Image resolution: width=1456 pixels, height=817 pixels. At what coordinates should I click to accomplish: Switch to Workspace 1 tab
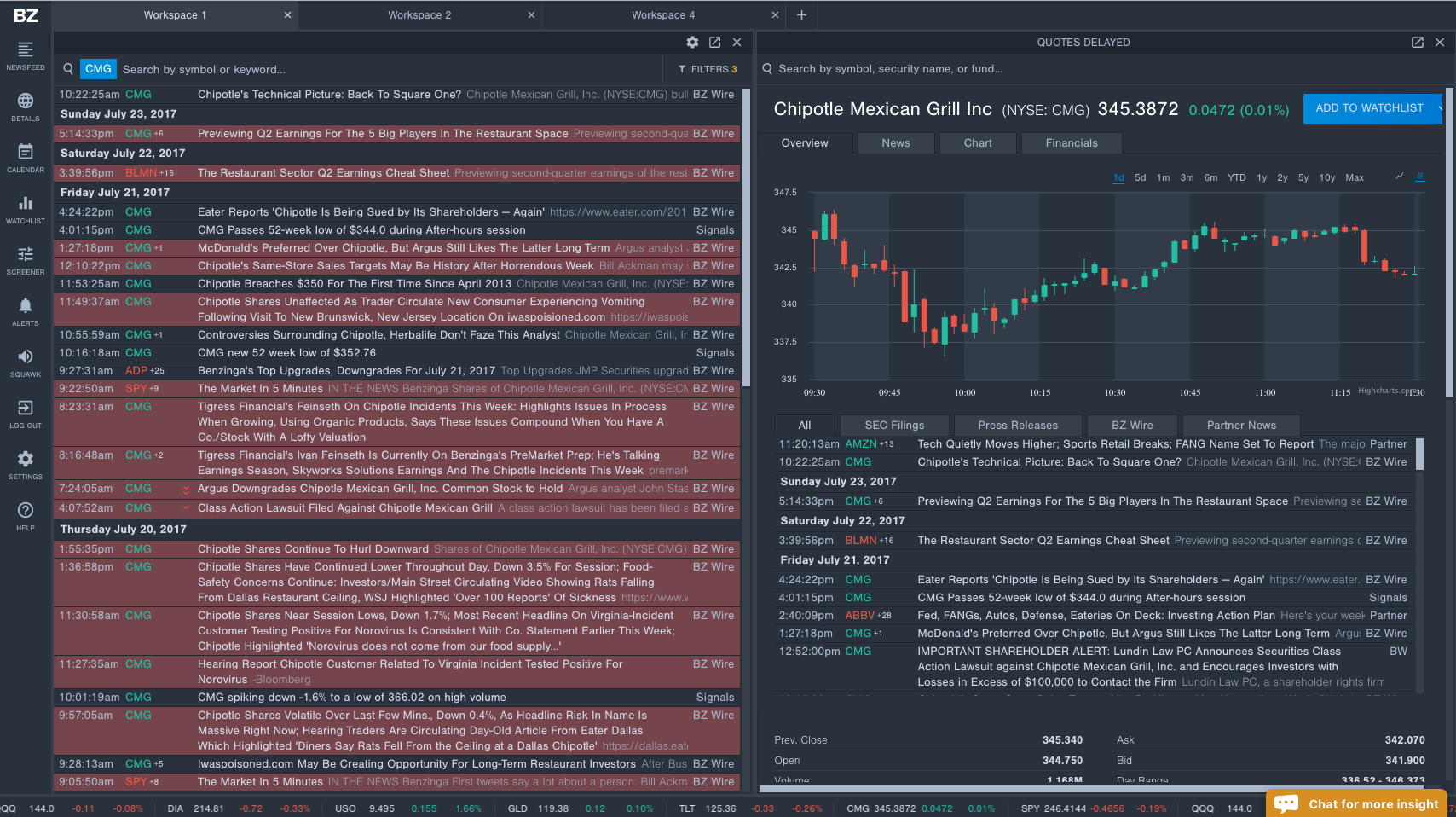(x=175, y=15)
